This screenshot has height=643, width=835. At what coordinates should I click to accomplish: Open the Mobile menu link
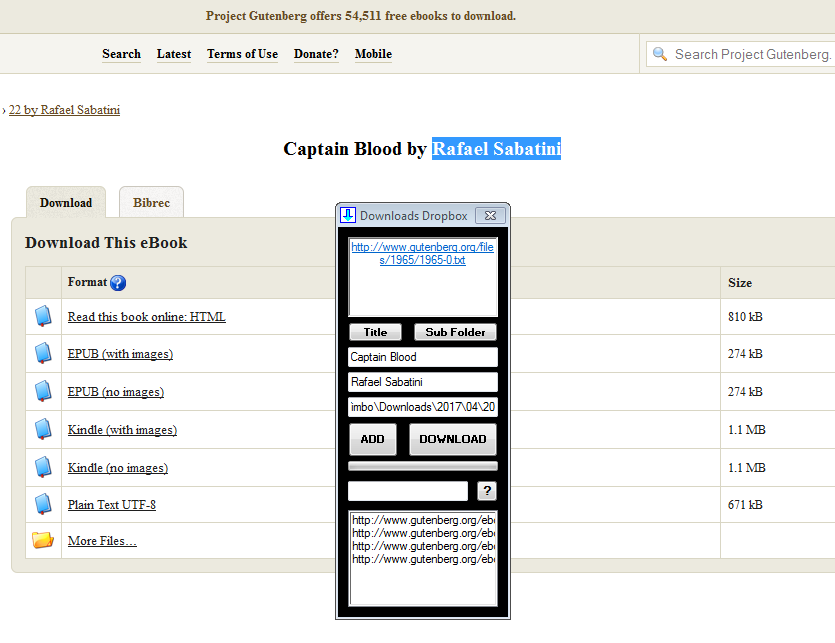coord(373,54)
